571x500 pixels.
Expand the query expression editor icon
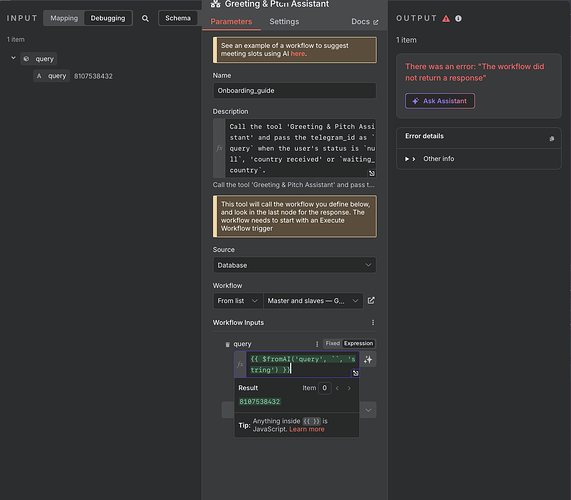(355, 373)
